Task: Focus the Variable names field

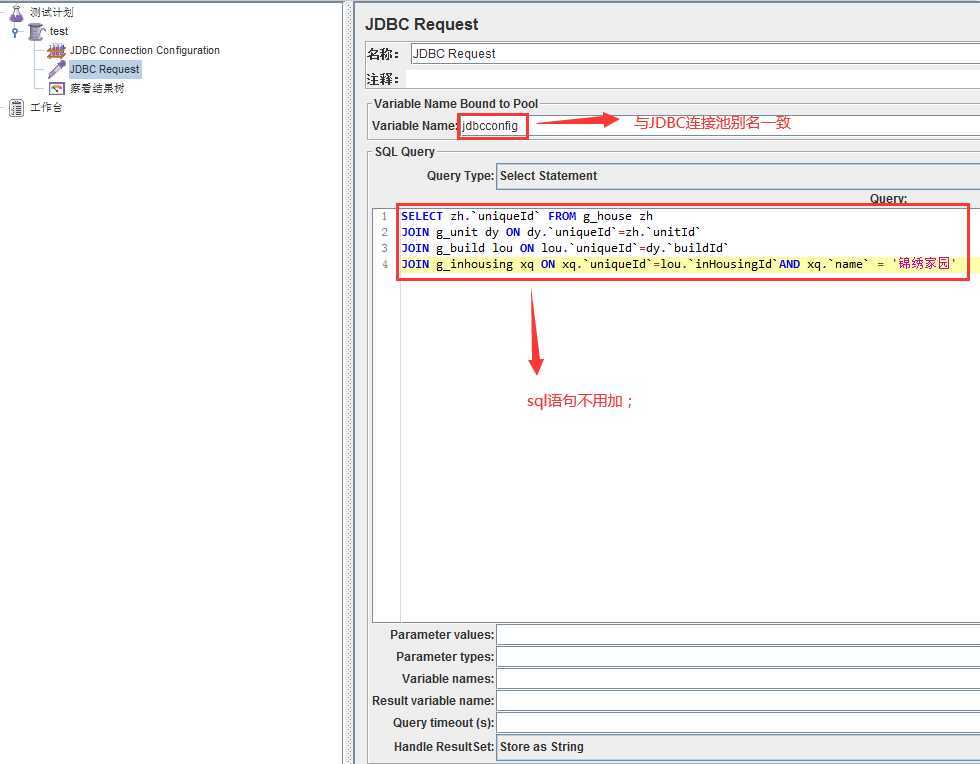Action: pos(738,679)
